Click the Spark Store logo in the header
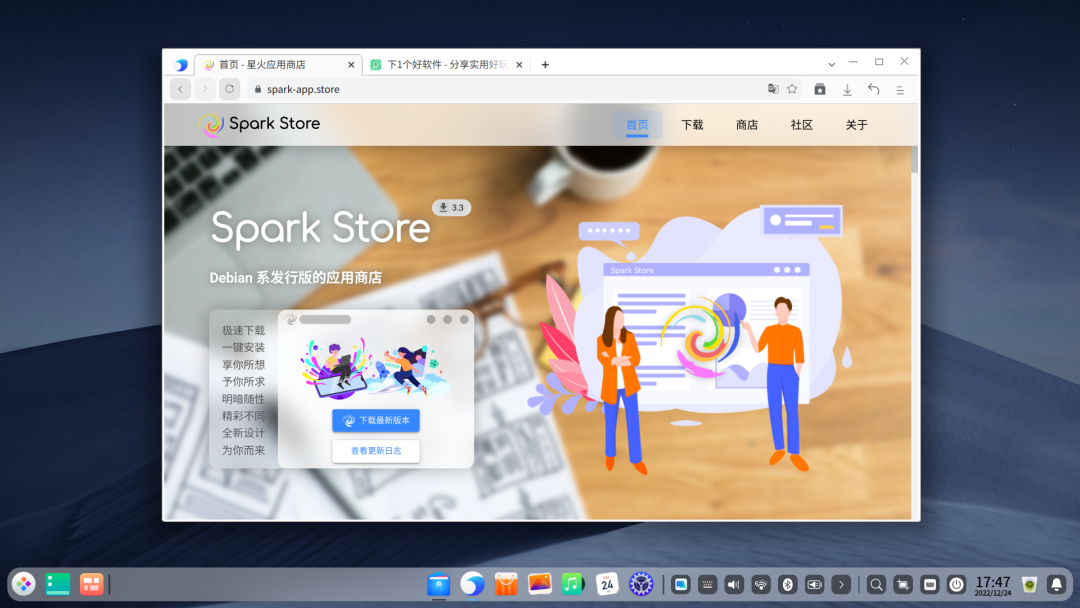The image size is (1080, 608). (260, 124)
